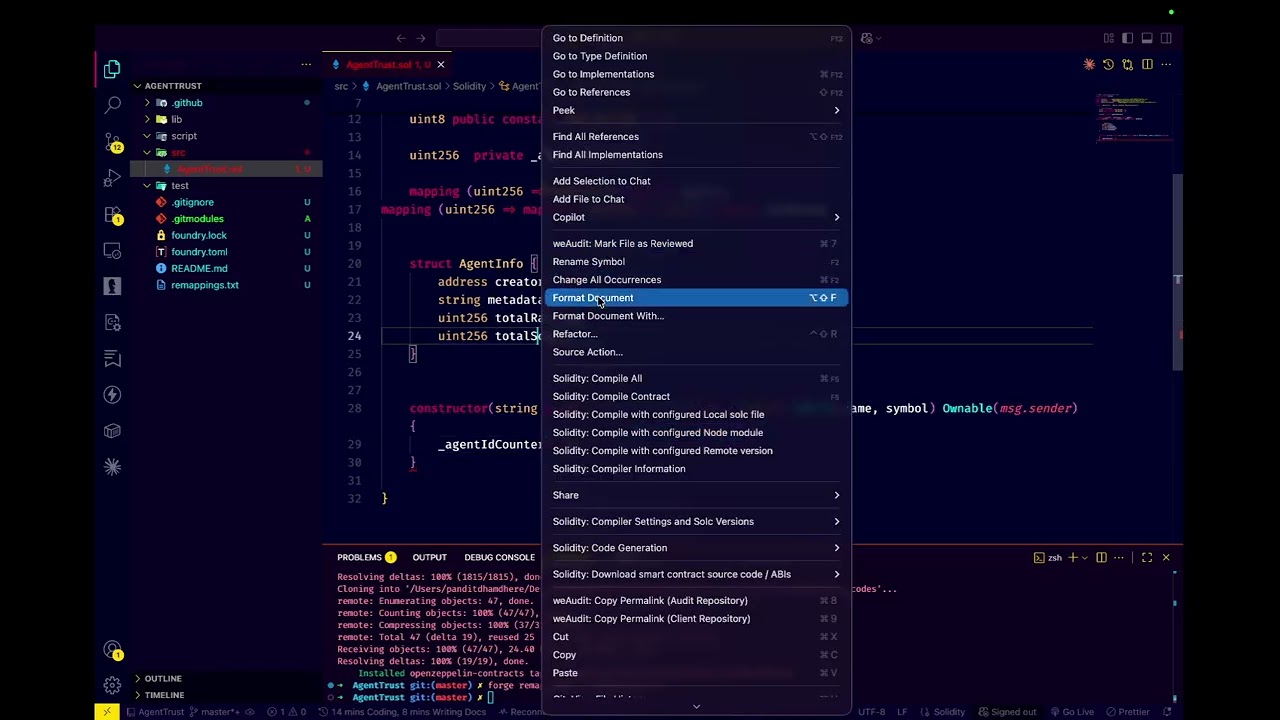Image resolution: width=1280 pixels, height=720 pixels.
Task: Close the terminal panel
Action: click(x=1166, y=557)
